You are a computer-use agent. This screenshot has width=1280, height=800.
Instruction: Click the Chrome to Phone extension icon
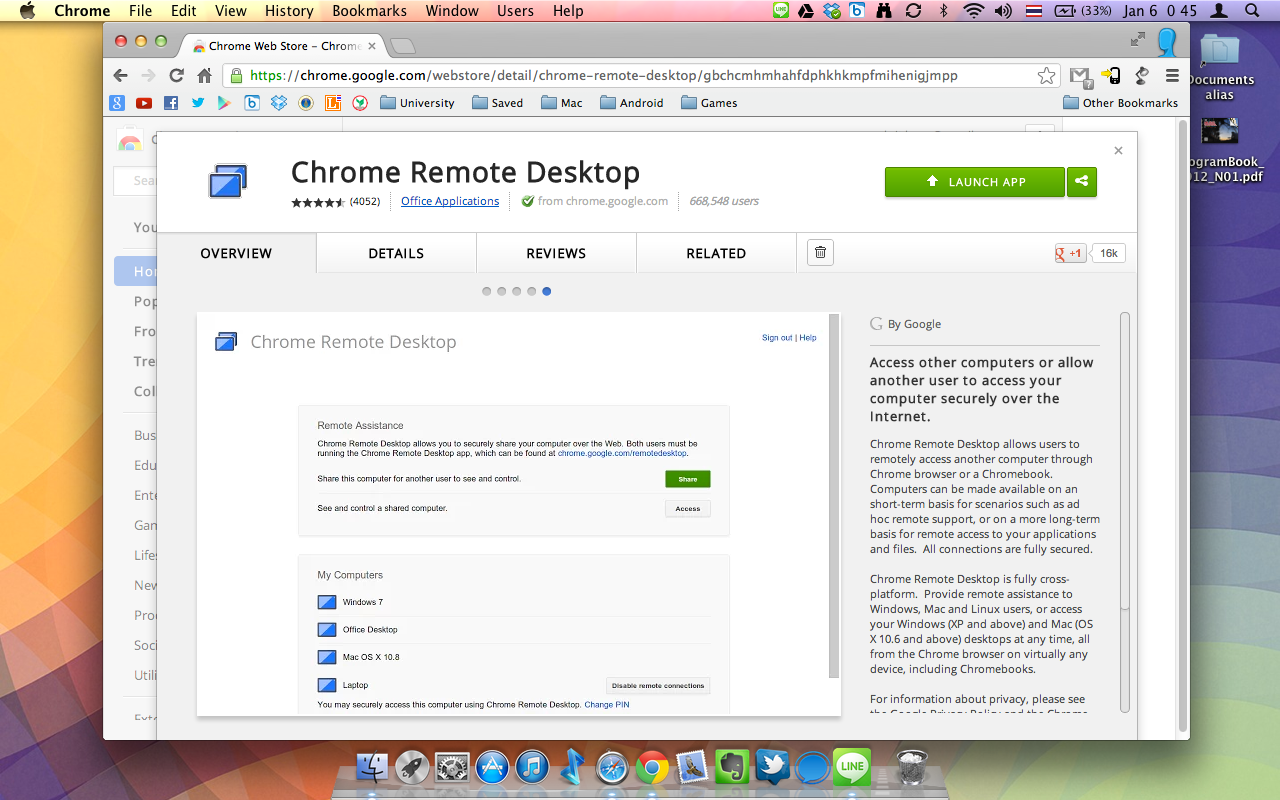[x=1111, y=76]
